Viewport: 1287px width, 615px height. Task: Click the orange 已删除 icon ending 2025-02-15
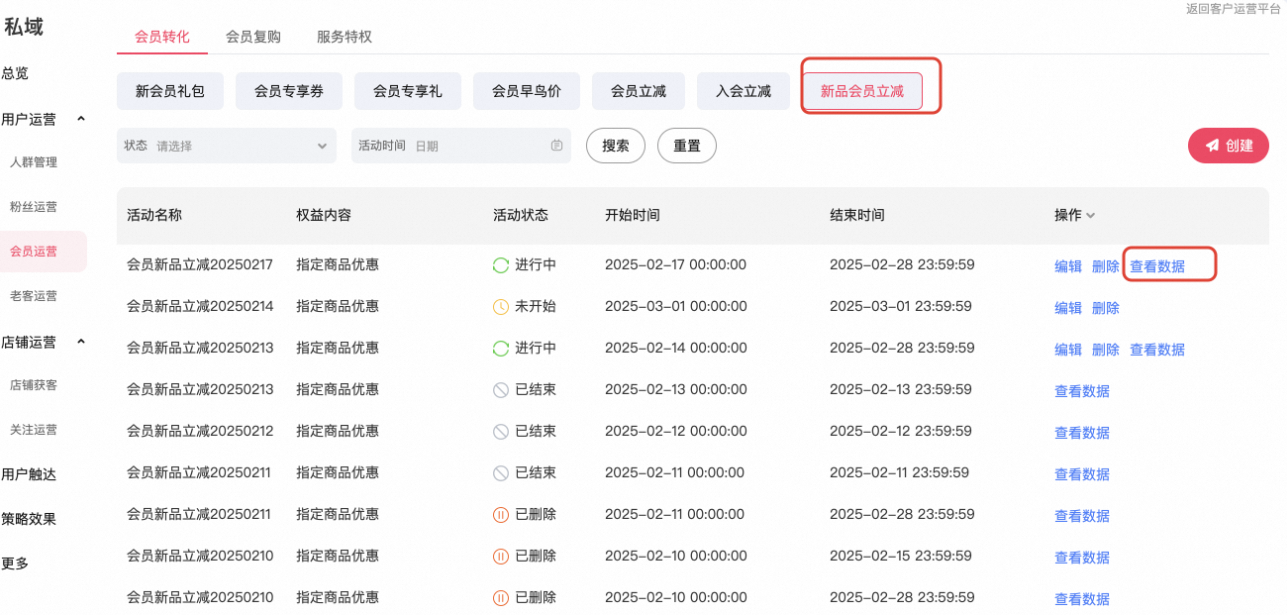[x=501, y=556]
